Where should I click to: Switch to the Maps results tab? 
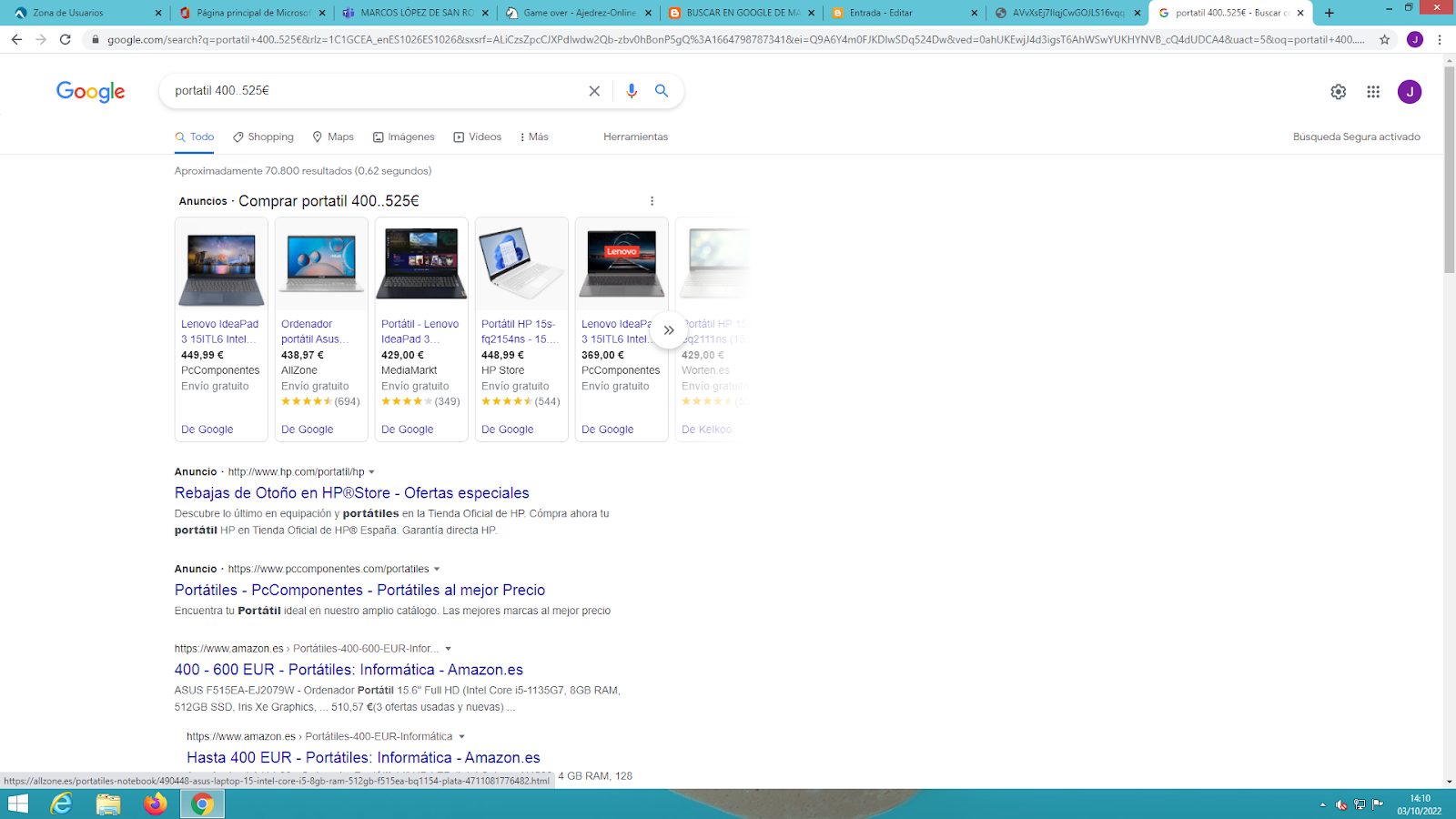[333, 137]
